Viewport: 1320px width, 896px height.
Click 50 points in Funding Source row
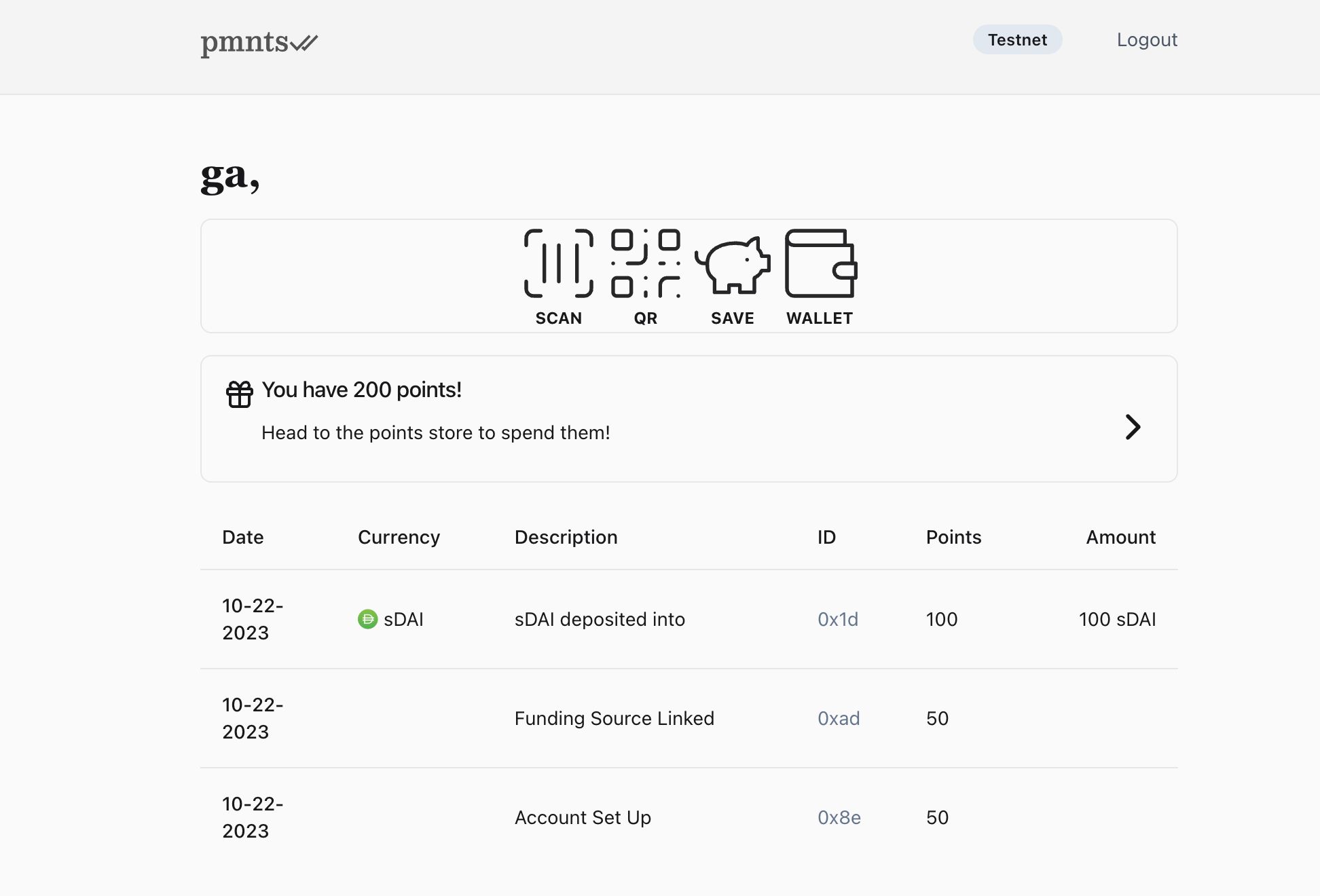tap(937, 718)
